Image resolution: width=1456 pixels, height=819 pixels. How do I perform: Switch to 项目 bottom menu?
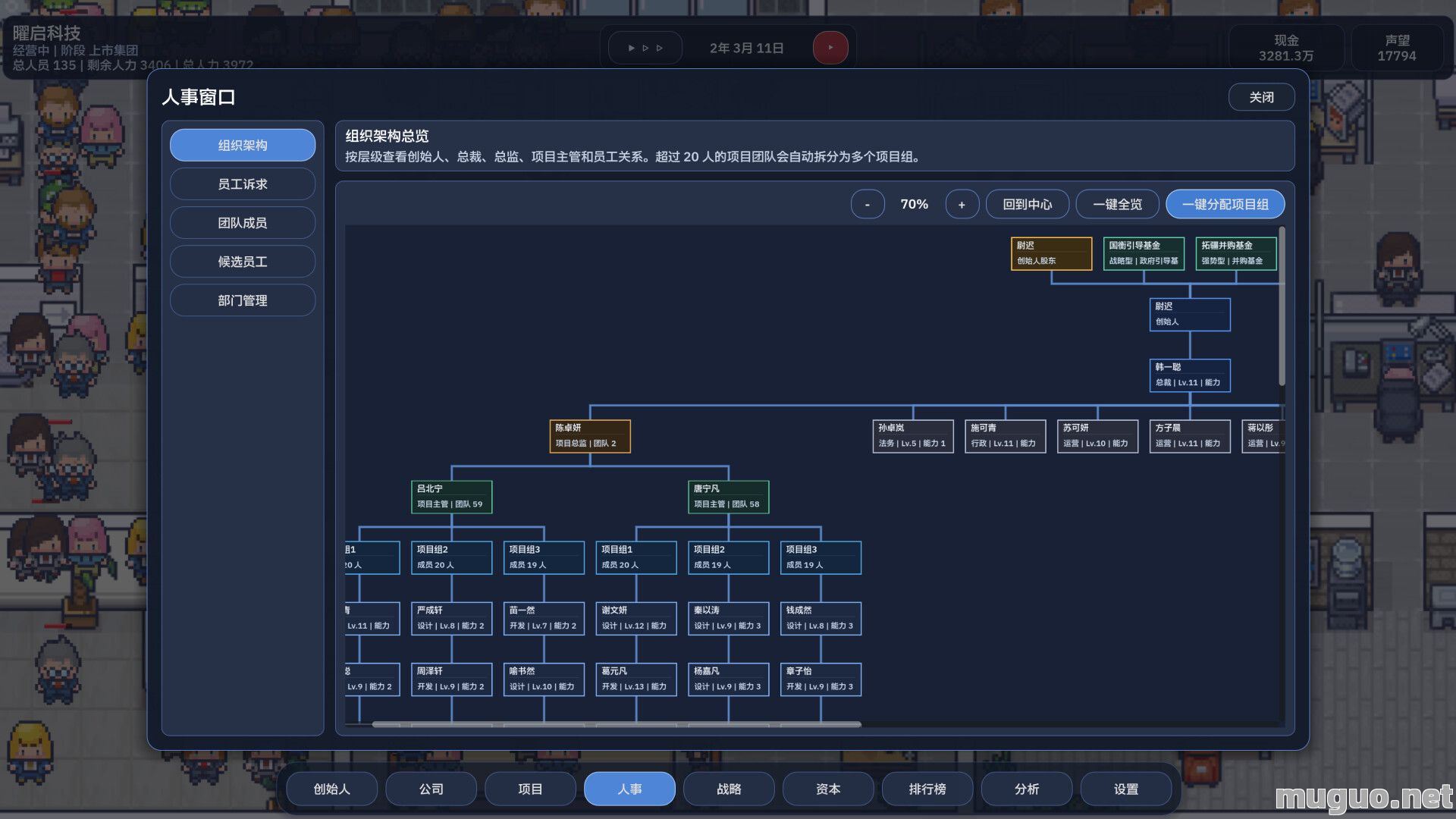pos(530,789)
